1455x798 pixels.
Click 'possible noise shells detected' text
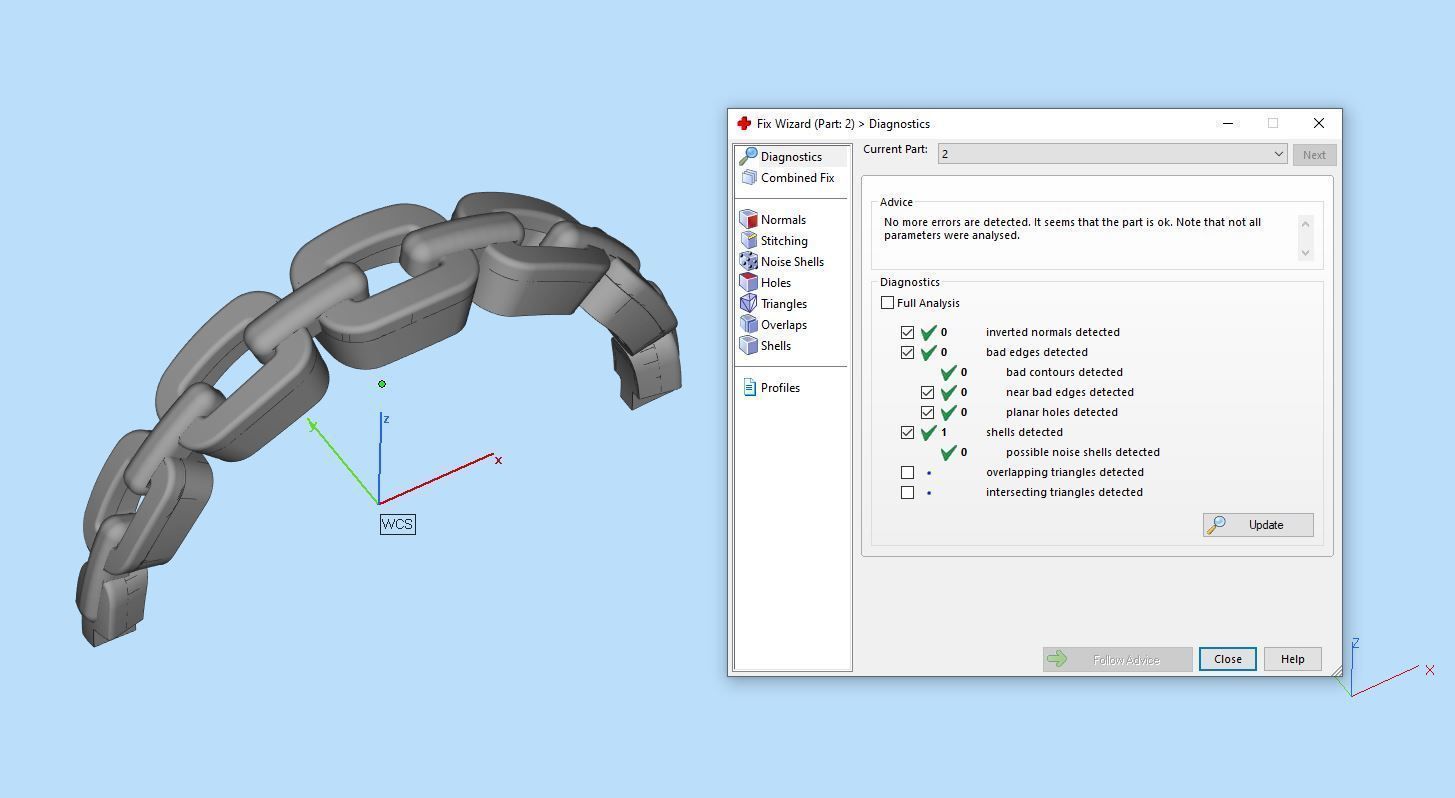tap(1083, 452)
